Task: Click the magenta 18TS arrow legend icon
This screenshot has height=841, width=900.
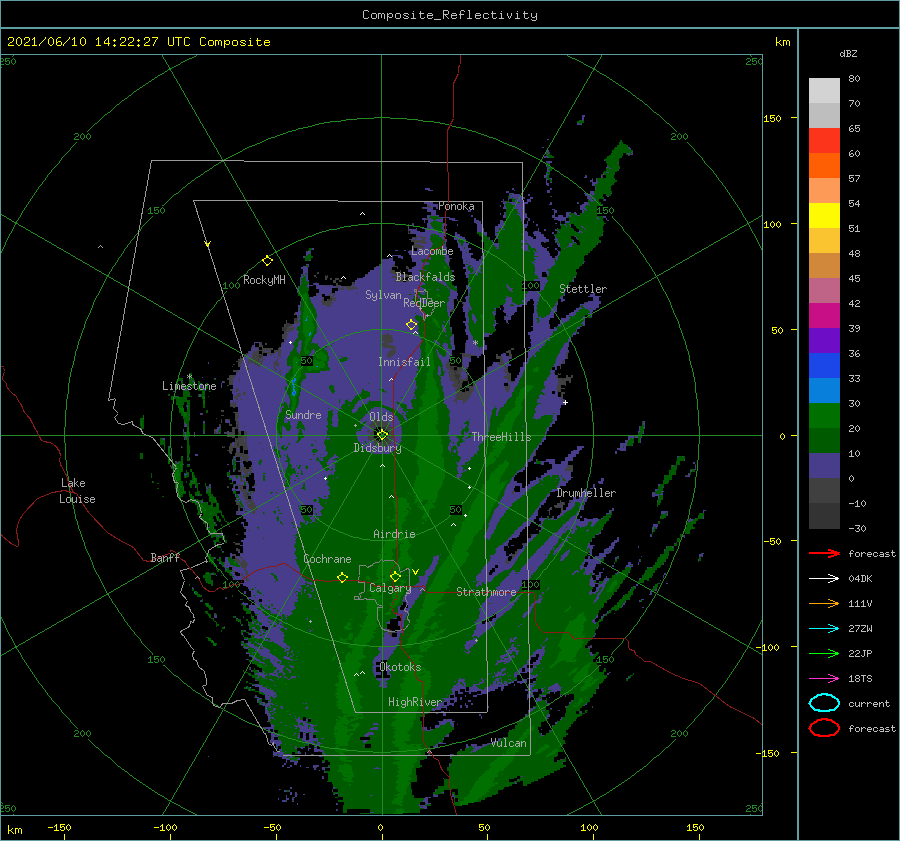Action: tap(824, 679)
